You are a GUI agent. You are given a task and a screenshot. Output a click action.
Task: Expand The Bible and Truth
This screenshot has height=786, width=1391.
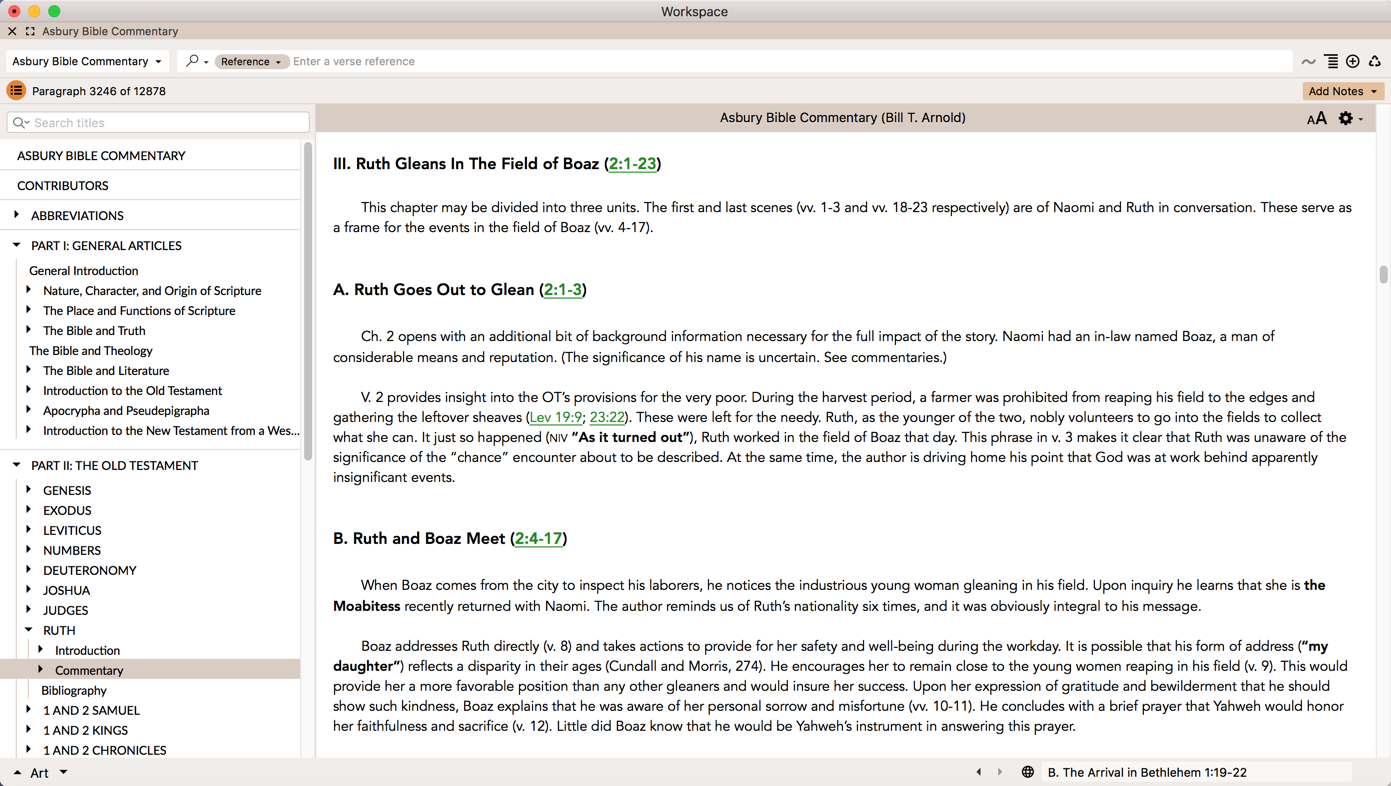[29, 330]
